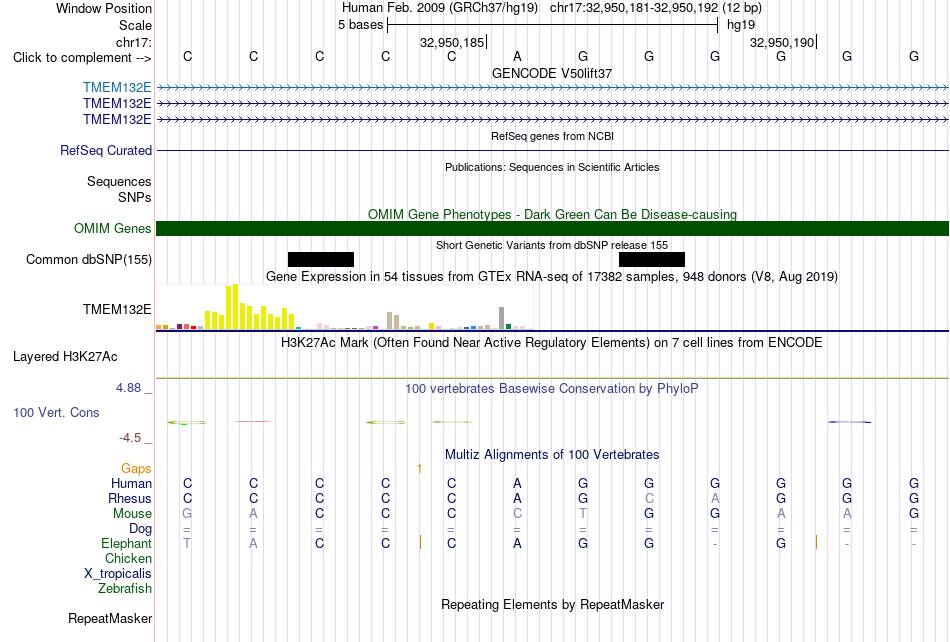The width and height of the screenshot is (950, 642).
Task: Click the 'H3K27Ac Mark' track title
Action: pyautogui.click(x=552, y=343)
